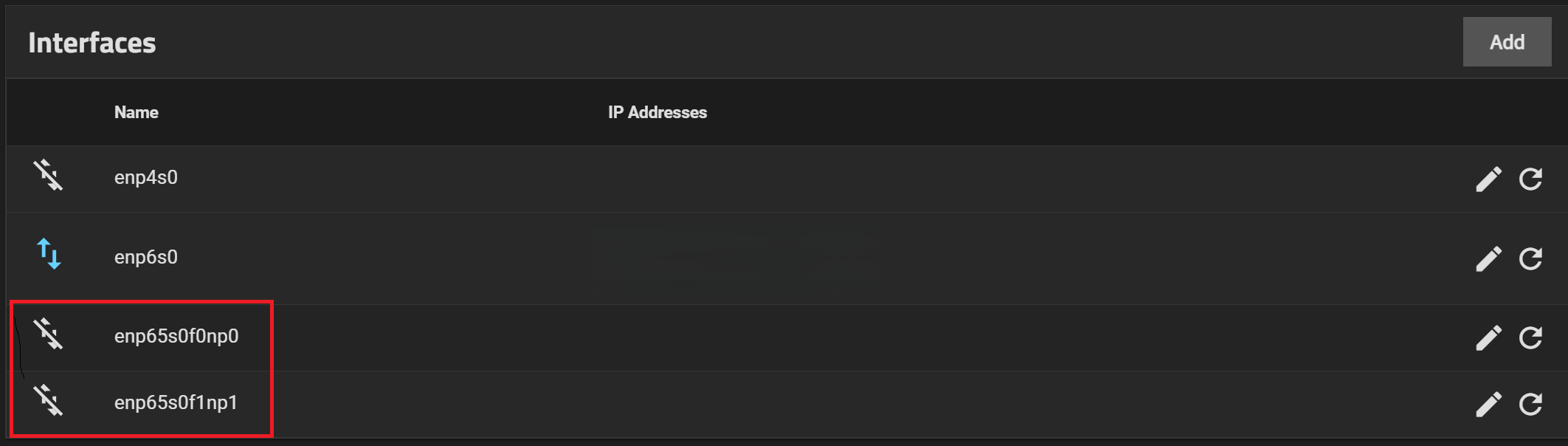Reset the enp4s0 interface configuration
The width and height of the screenshot is (1568, 446).
[1531, 179]
